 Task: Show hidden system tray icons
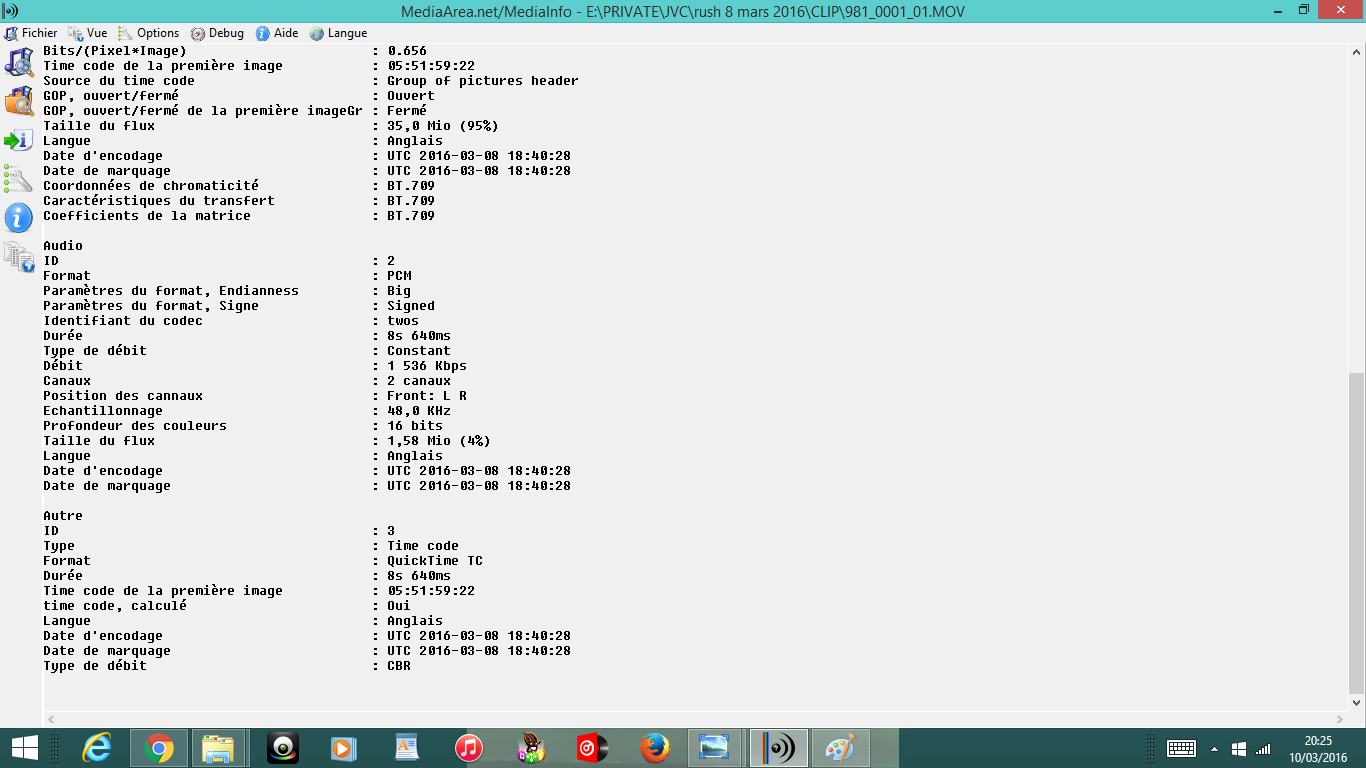1214,748
